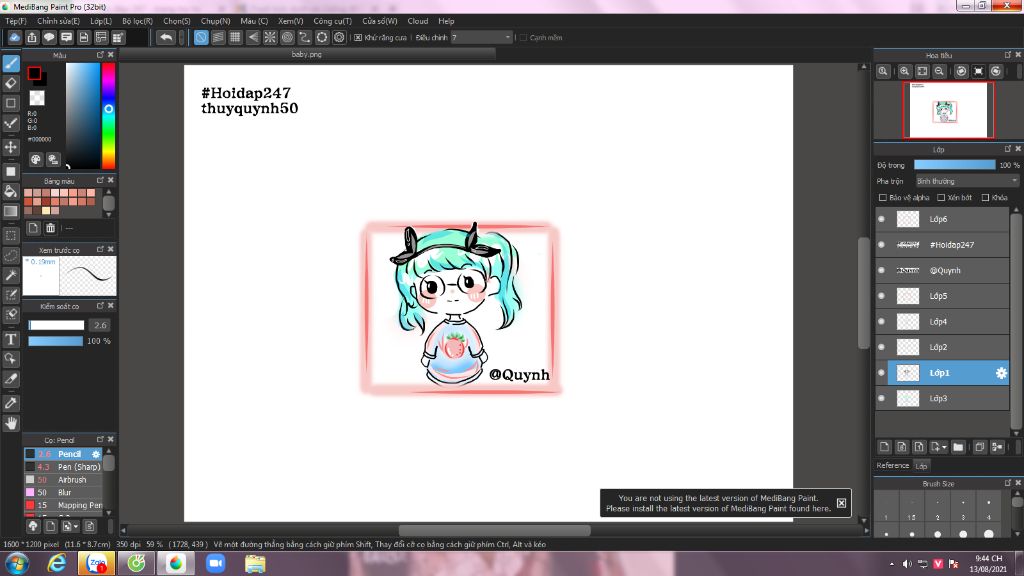Screen dimensions: 1024x576
Task: Enable the Khóa checkbox
Action: pos(985,197)
